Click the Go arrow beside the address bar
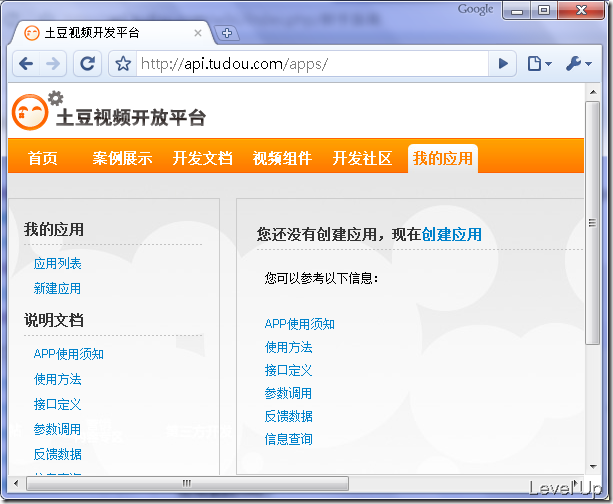This screenshot has width=613, height=504. click(503, 63)
